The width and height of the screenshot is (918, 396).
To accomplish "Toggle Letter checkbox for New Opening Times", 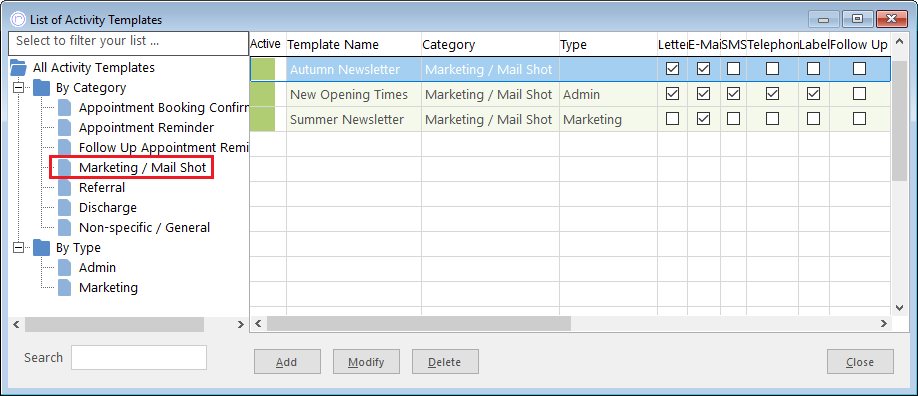I will [673, 94].
